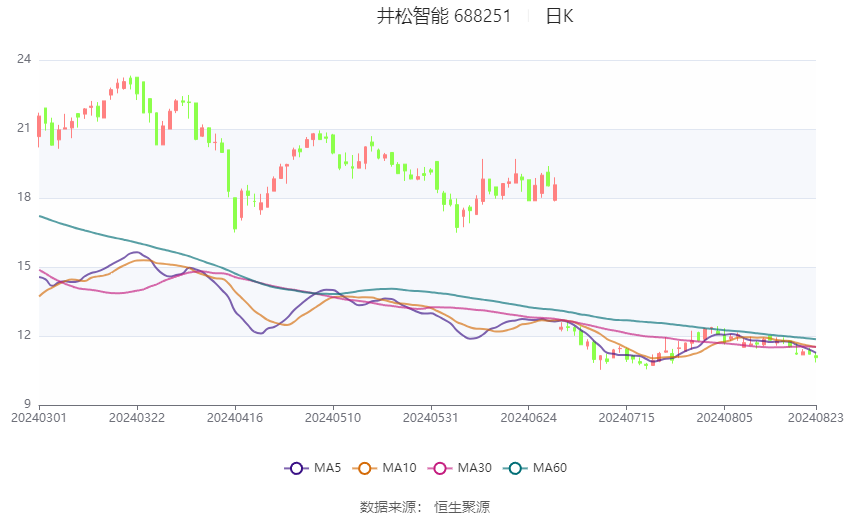
Task: Click the 20240510 x-axis date label
Action: [x=333, y=418]
